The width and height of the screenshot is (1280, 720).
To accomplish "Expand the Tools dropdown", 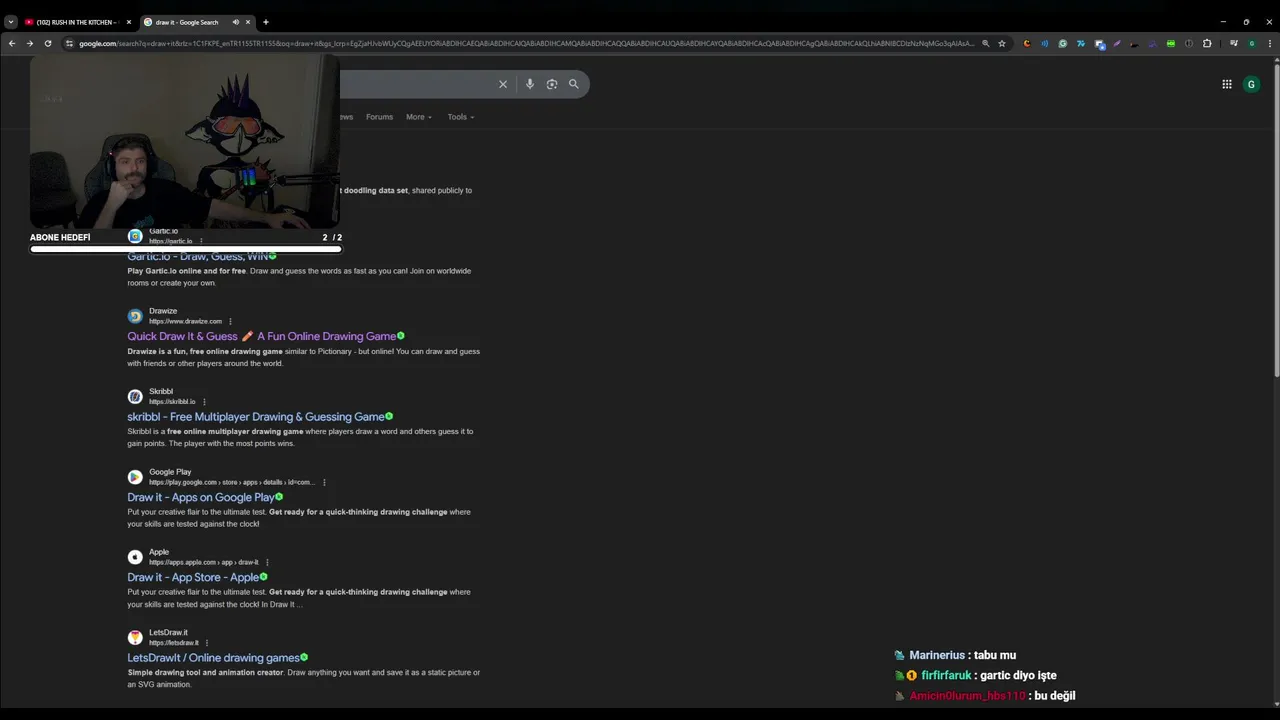I will tap(461, 117).
